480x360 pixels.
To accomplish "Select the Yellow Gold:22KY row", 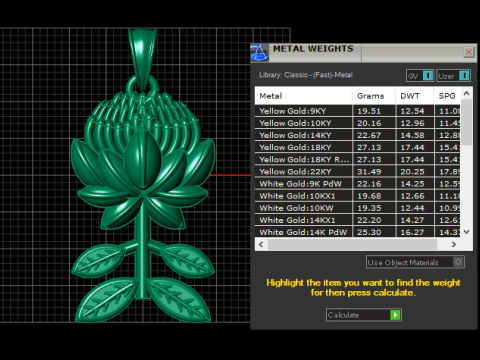I will (x=357, y=171).
